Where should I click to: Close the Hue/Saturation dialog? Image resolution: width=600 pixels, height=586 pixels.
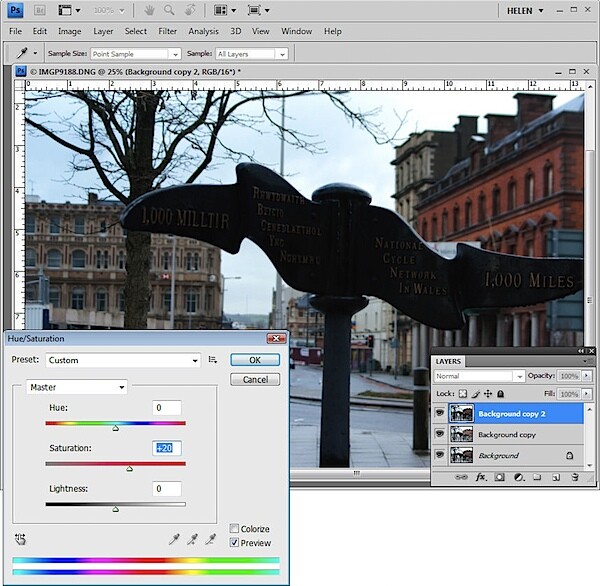click(x=276, y=338)
